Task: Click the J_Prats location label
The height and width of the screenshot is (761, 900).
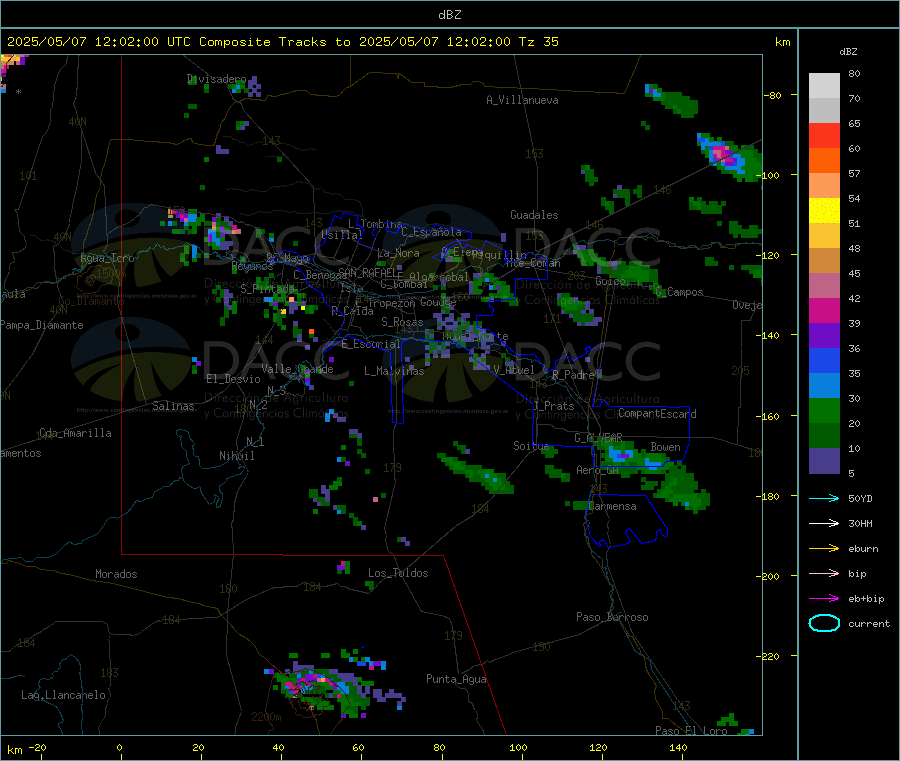Action: pos(553,406)
